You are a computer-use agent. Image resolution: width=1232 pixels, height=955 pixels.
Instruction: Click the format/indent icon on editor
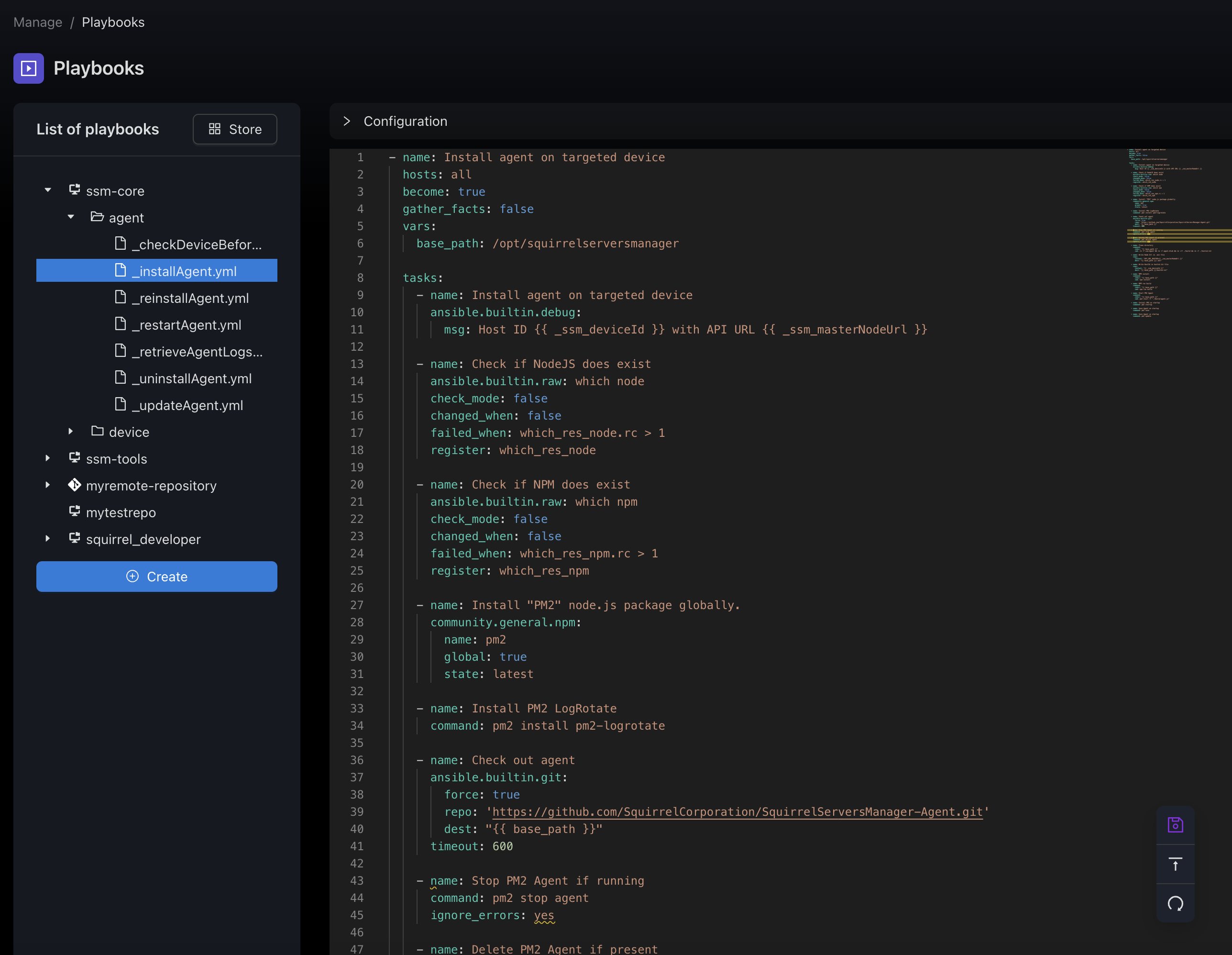(1176, 864)
